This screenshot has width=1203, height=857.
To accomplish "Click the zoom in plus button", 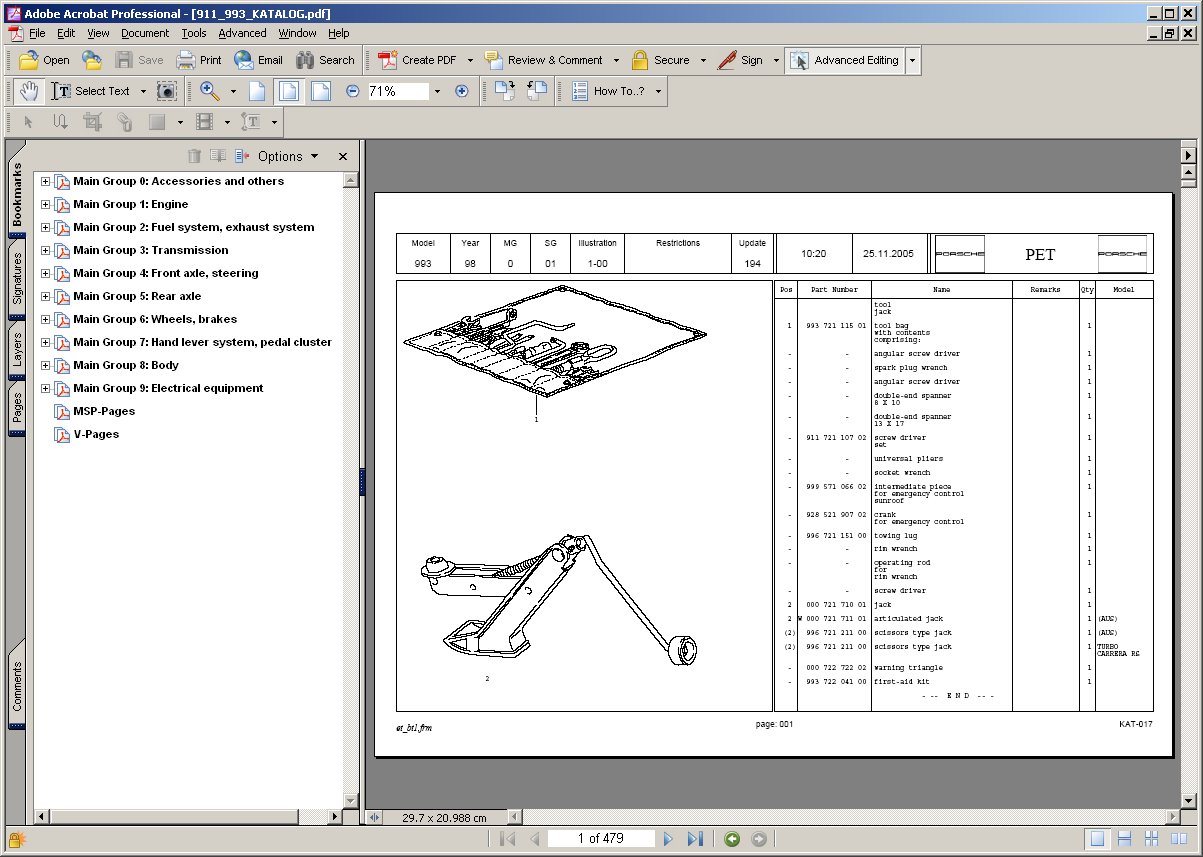I will (461, 91).
